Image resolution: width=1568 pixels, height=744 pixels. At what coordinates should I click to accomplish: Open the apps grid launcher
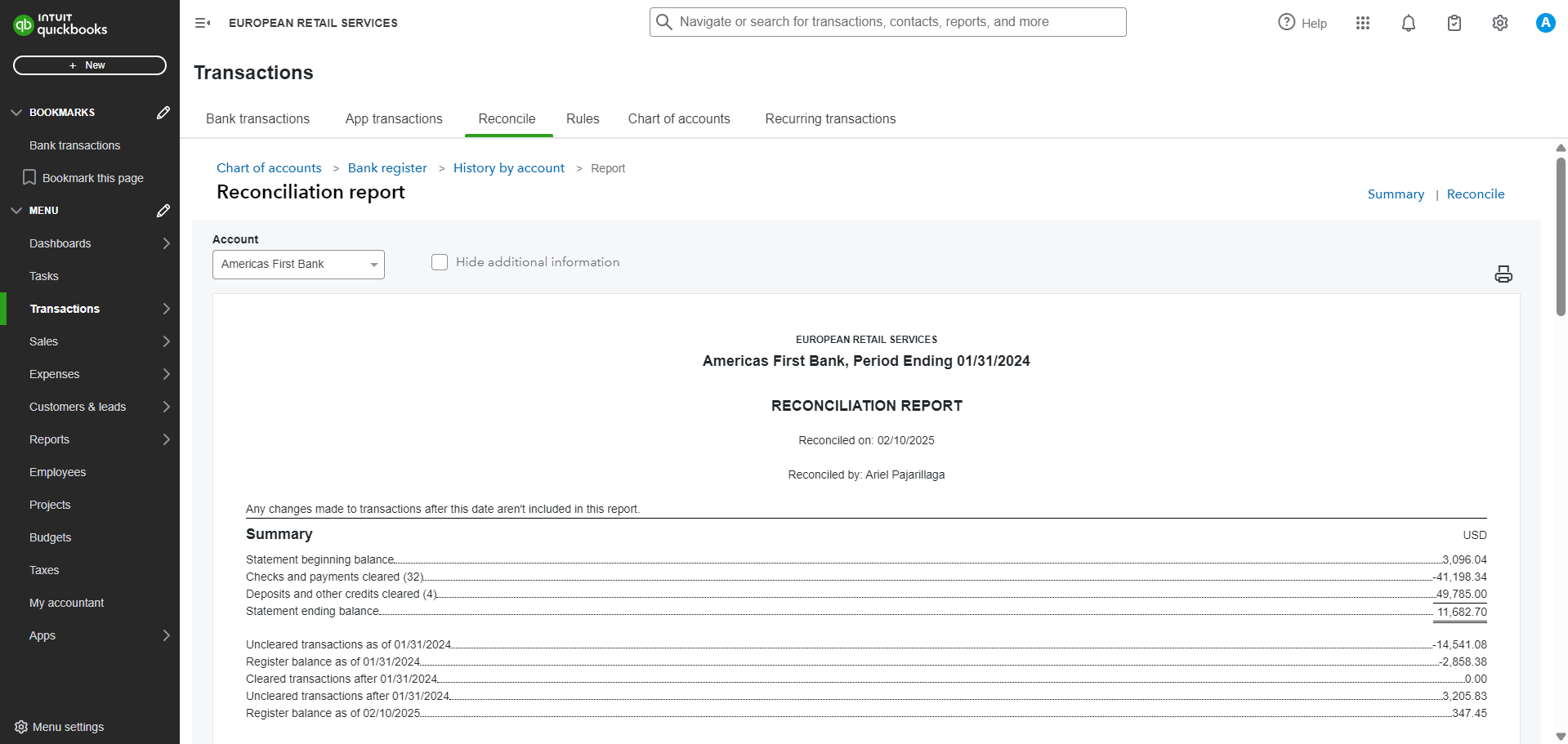[1363, 23]
